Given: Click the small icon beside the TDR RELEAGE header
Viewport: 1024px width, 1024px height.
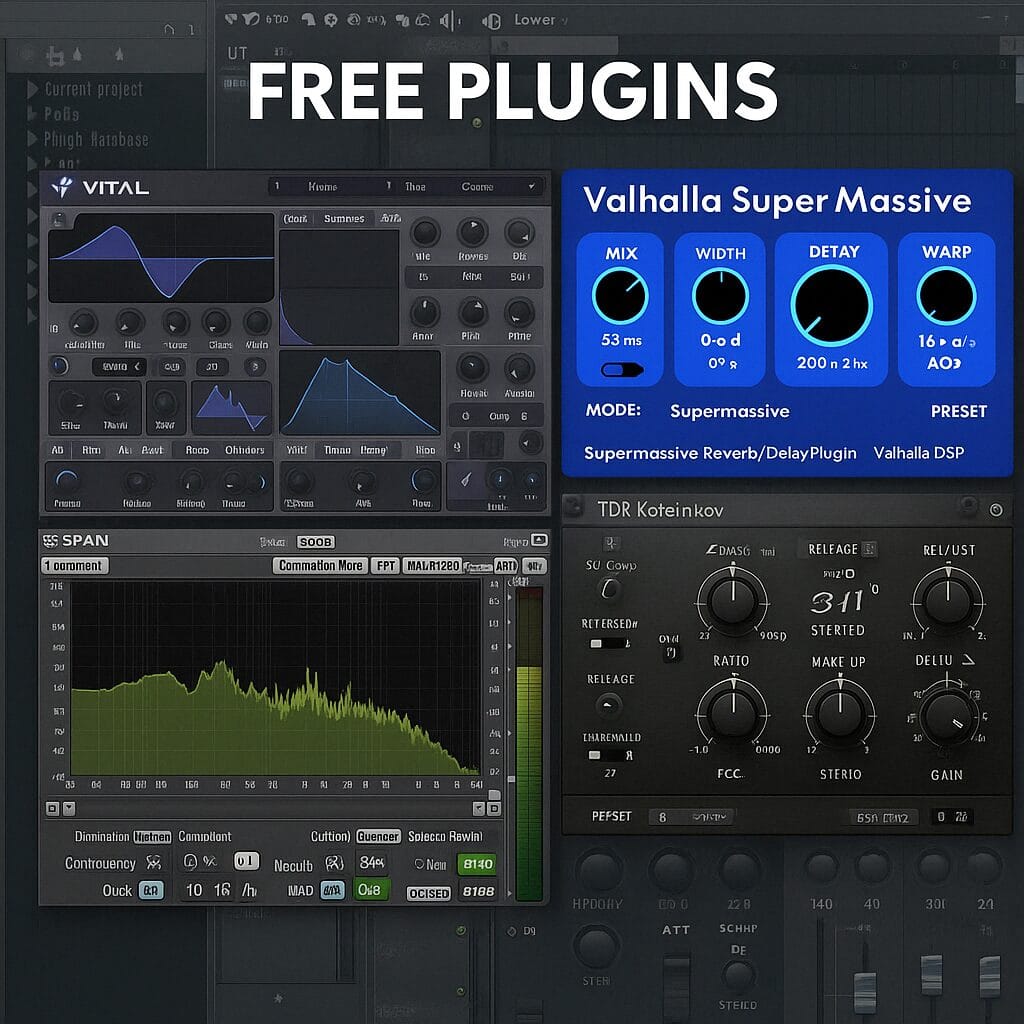Looking at the screenshot, I should click(869, 549).
